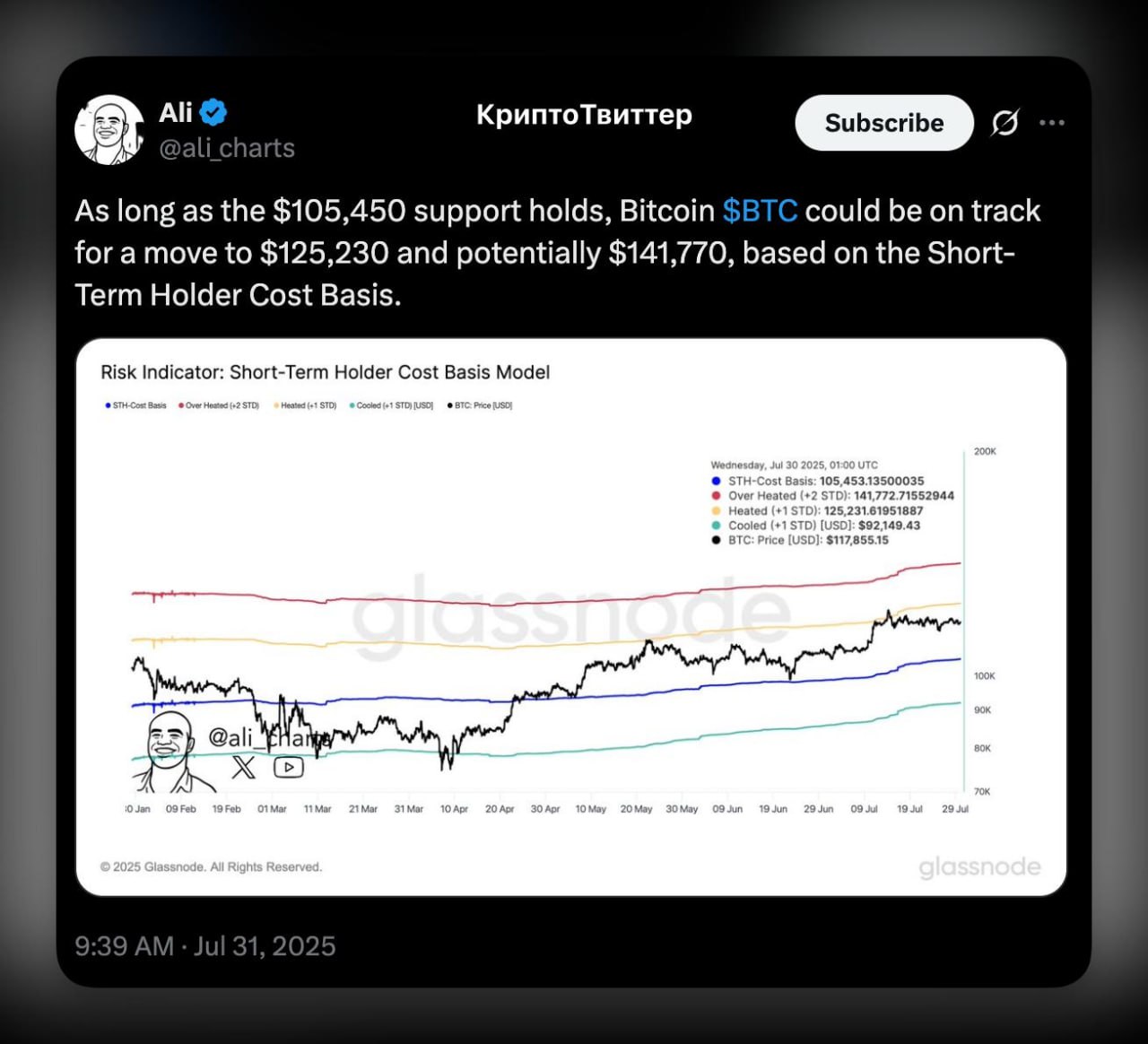Click the 29 Jul date axis marker
This screenshot has width=1148, height=1044.
(955, 809)
